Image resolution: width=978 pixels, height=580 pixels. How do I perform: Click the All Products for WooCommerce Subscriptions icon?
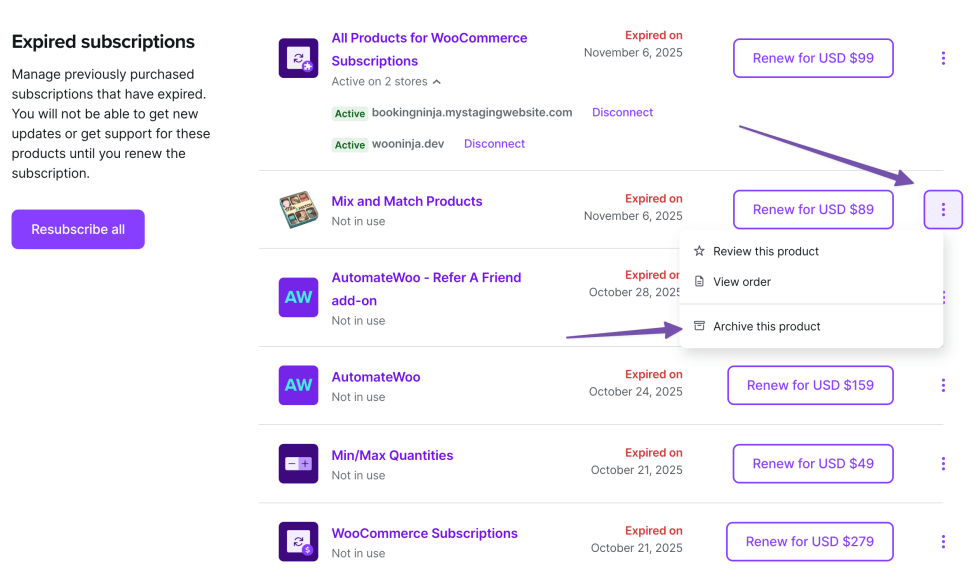tap(298, 58)
